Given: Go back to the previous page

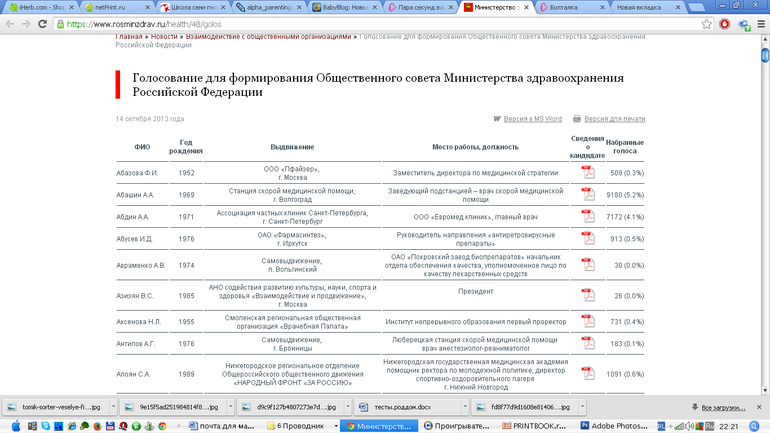Looking at the screenshot, I should pyautogui.click(x=10, y=24).
